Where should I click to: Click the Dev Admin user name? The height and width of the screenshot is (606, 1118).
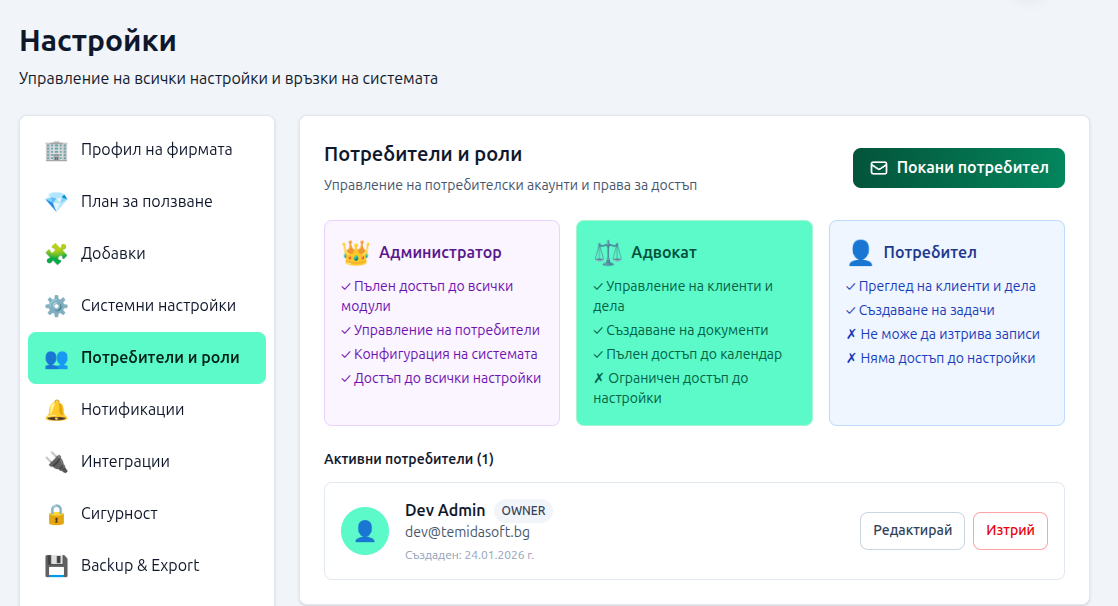445,510
